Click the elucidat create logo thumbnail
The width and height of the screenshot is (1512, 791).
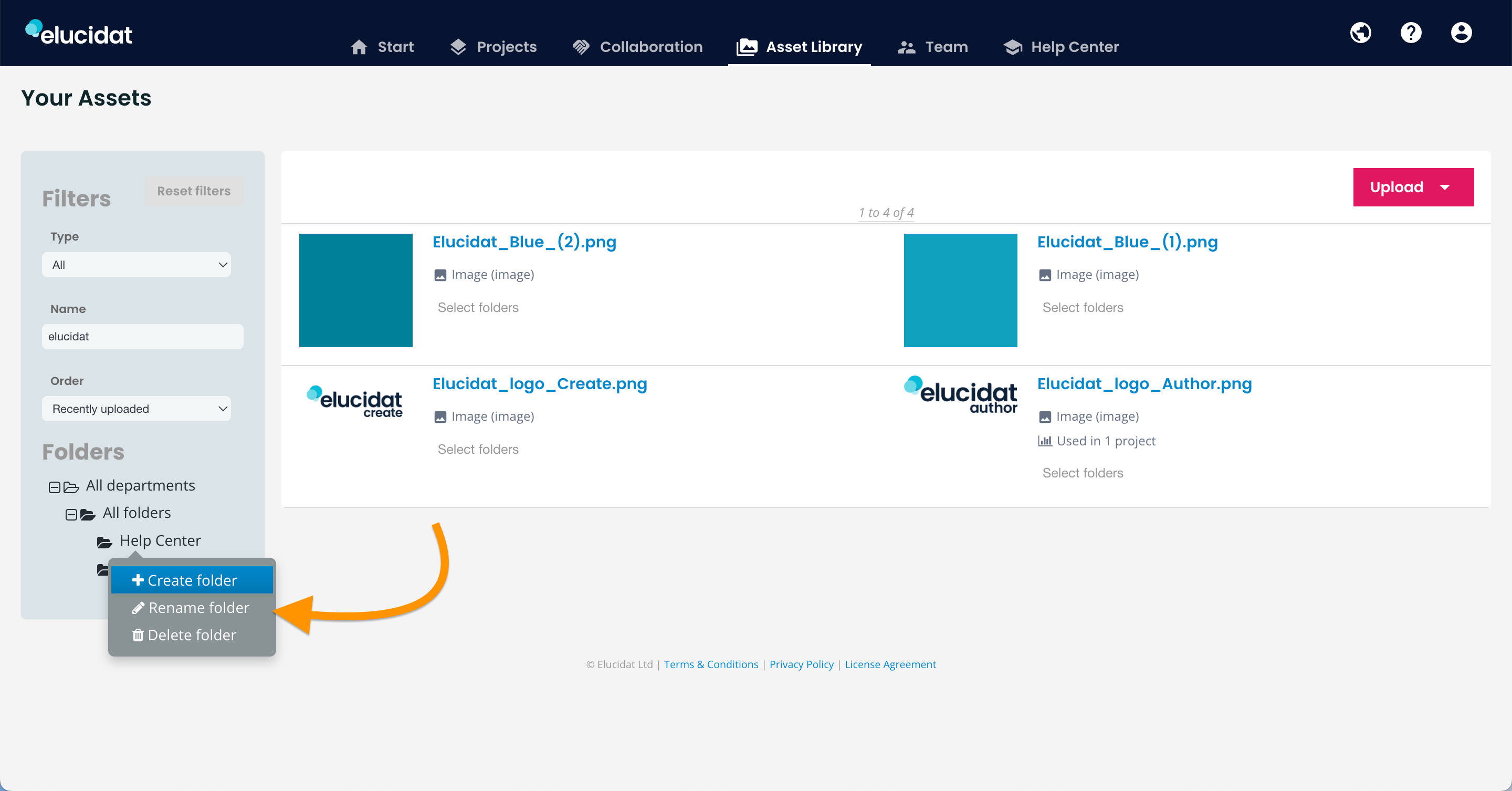tap(354, 402)
